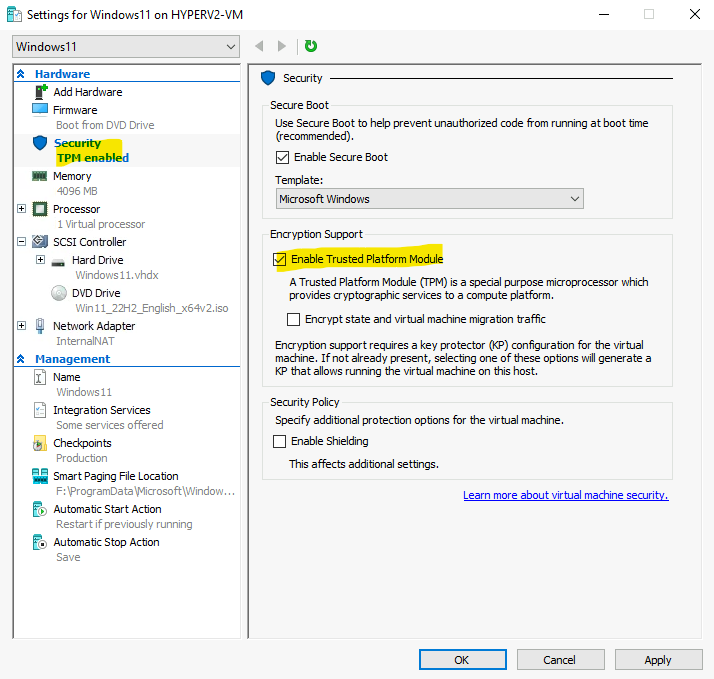The width and height of the screenshot is (714, 679).
Task: Click the Processor icon
Action: (40, 209)
